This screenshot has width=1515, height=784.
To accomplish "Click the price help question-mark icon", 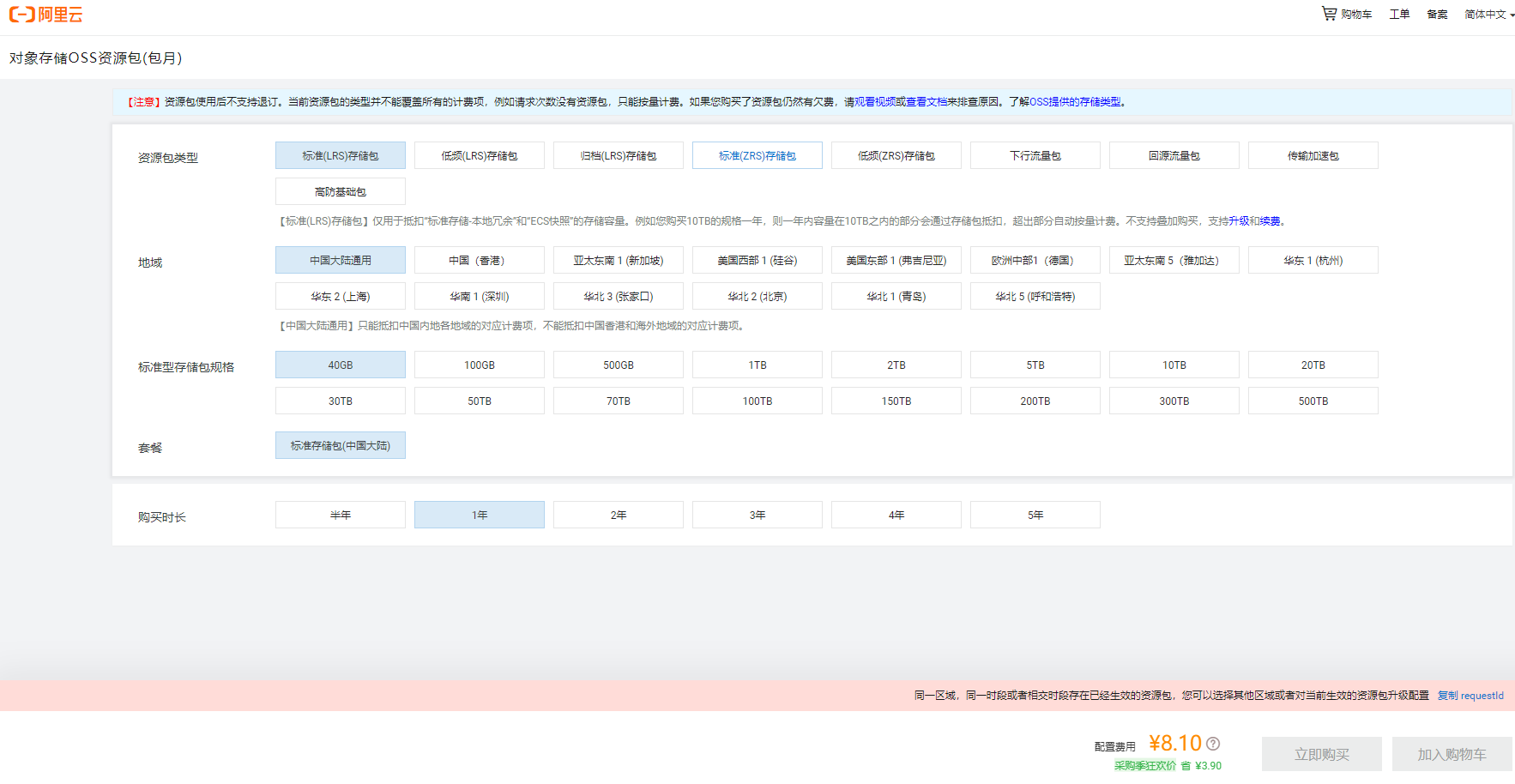I will tap(1213, 744).
